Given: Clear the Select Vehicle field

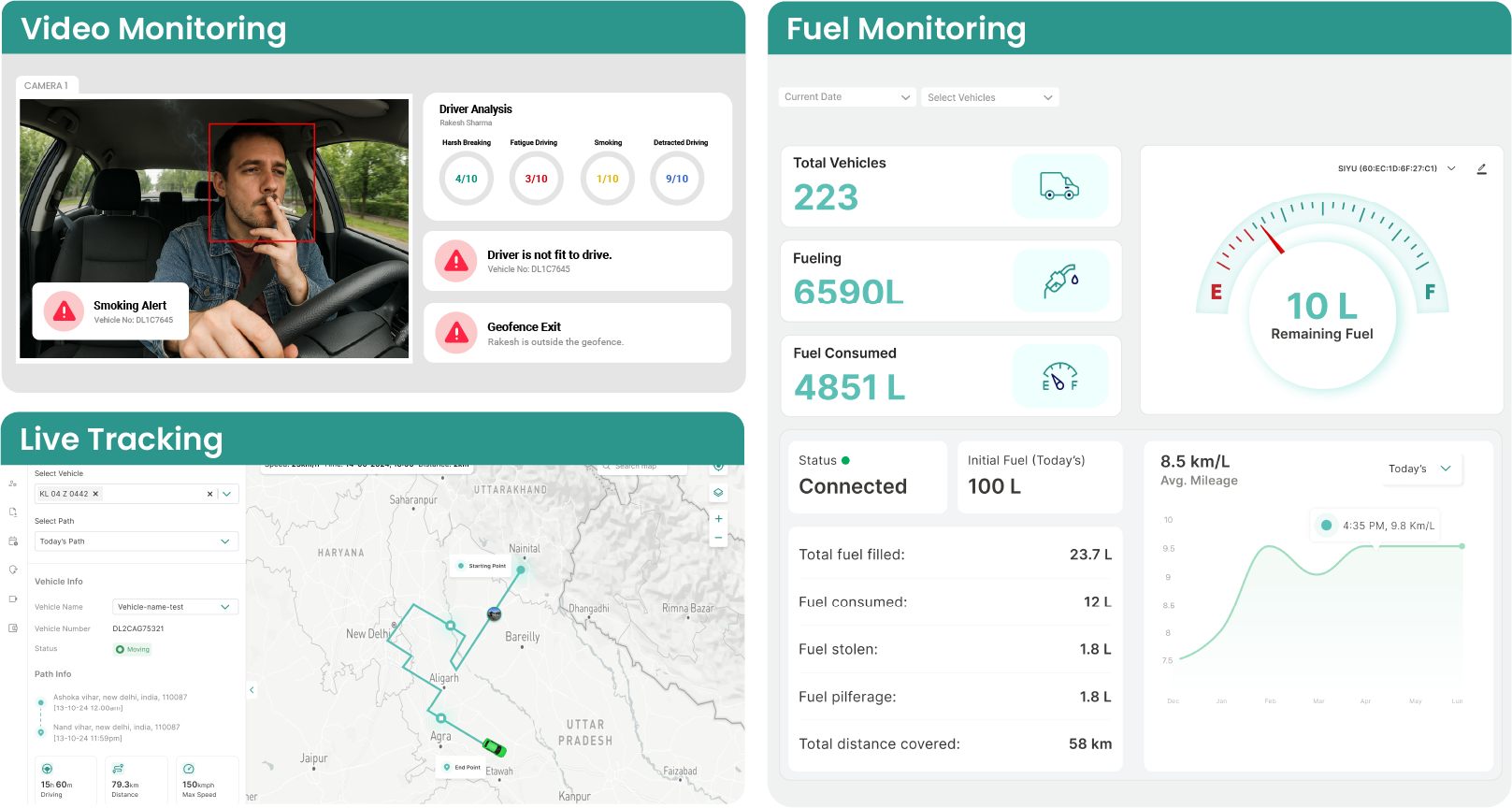Looking at the screenshot, I should (x=209, y=494).
